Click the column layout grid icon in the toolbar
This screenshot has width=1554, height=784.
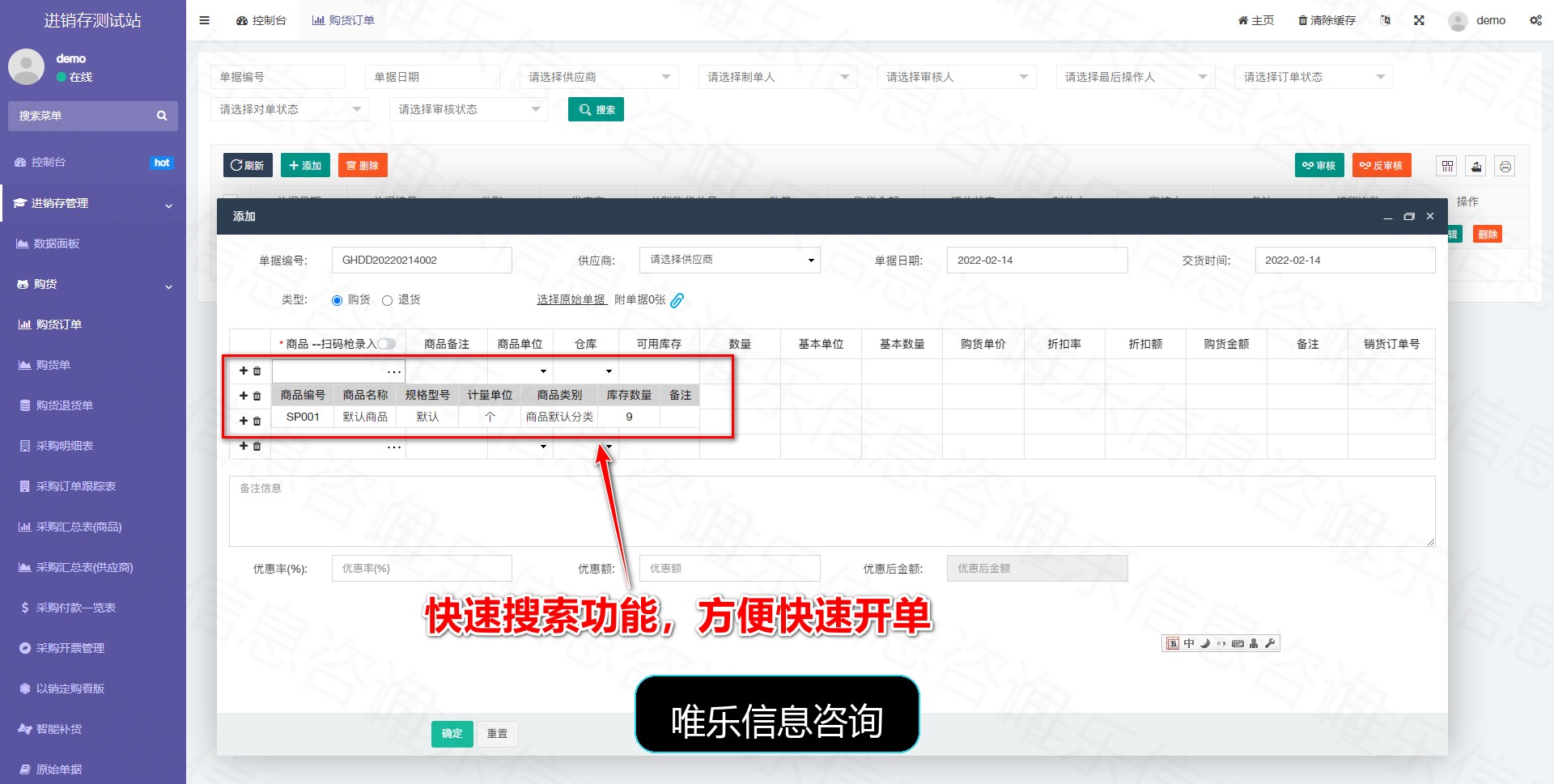1447,166
